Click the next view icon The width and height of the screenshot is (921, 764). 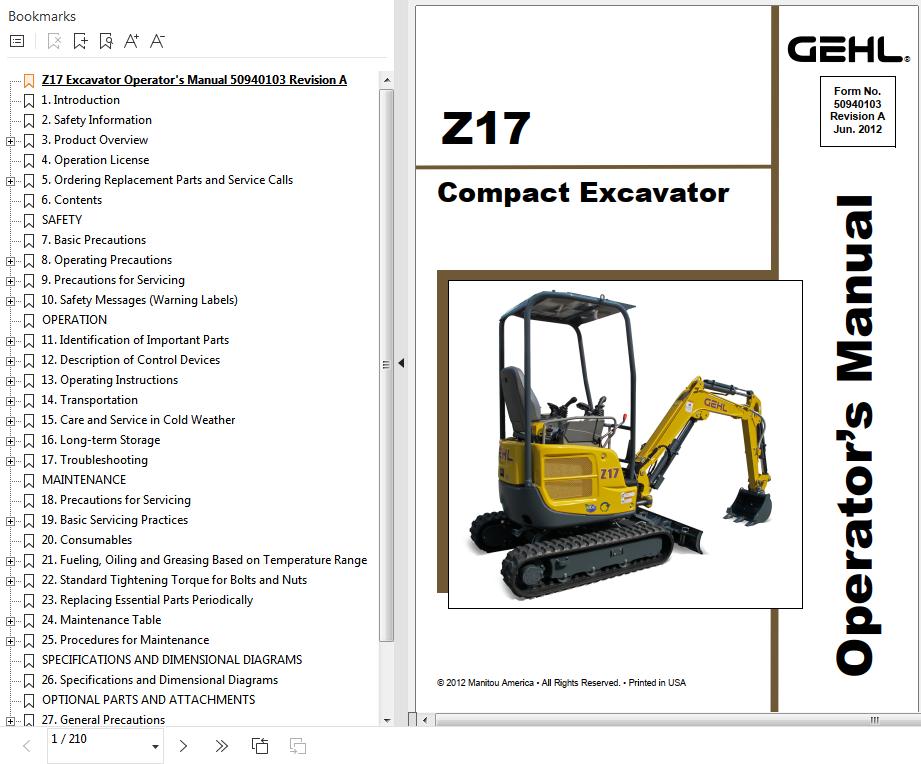(x=298, y=746)
